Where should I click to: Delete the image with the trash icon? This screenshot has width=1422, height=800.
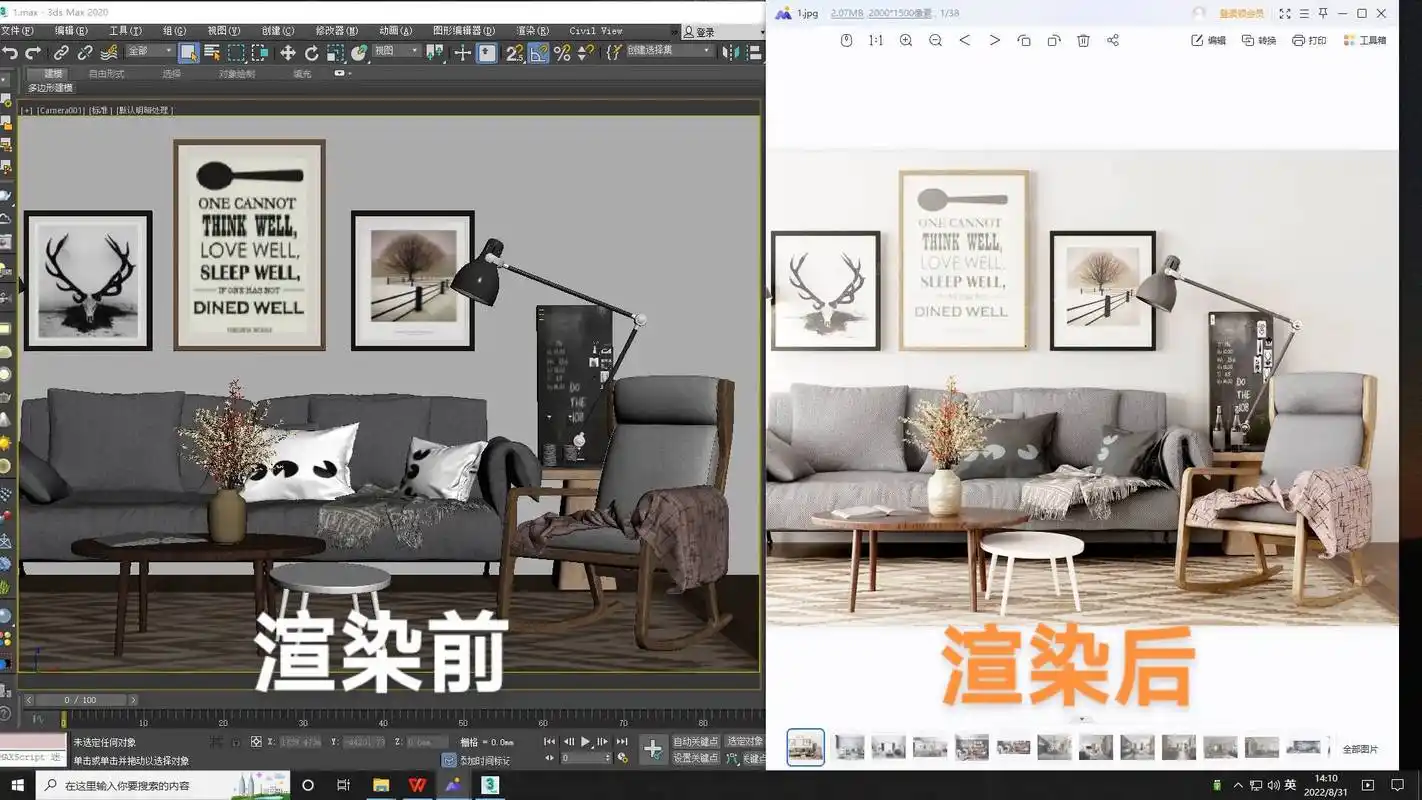tap(1083, 41)
